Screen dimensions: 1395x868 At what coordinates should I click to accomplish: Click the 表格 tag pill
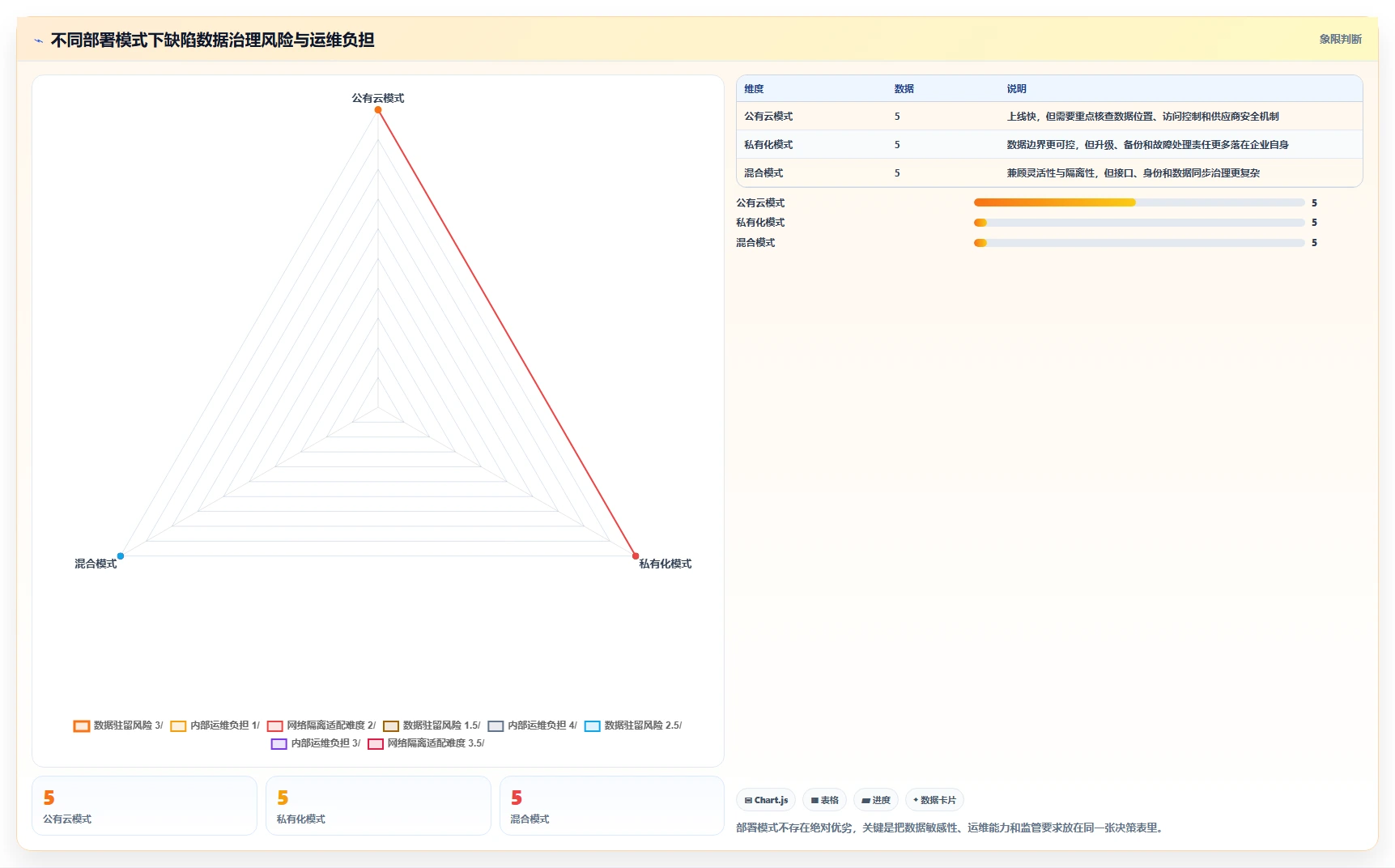click(x=824, y=800)
